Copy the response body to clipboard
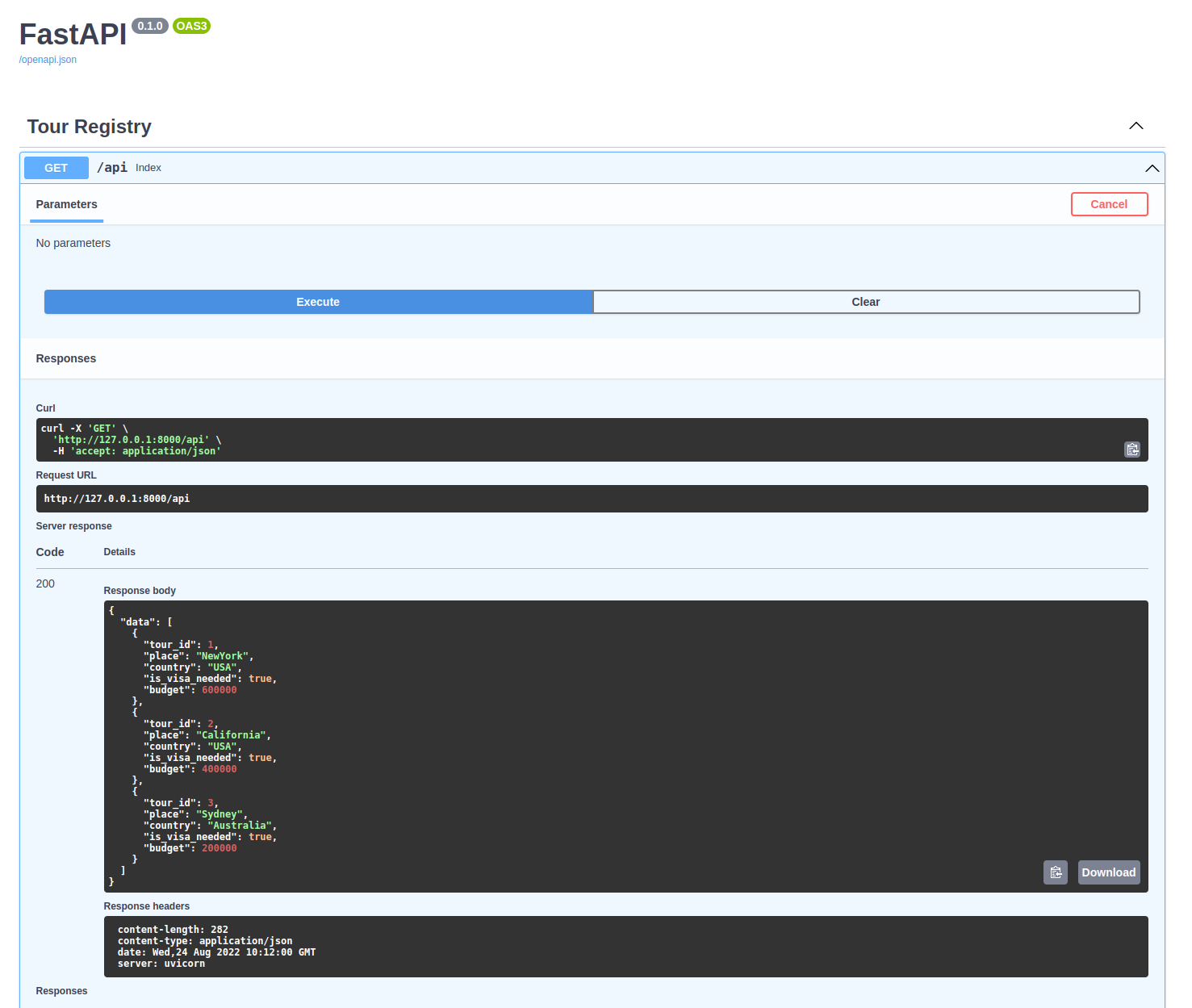 pos(1056,872)
